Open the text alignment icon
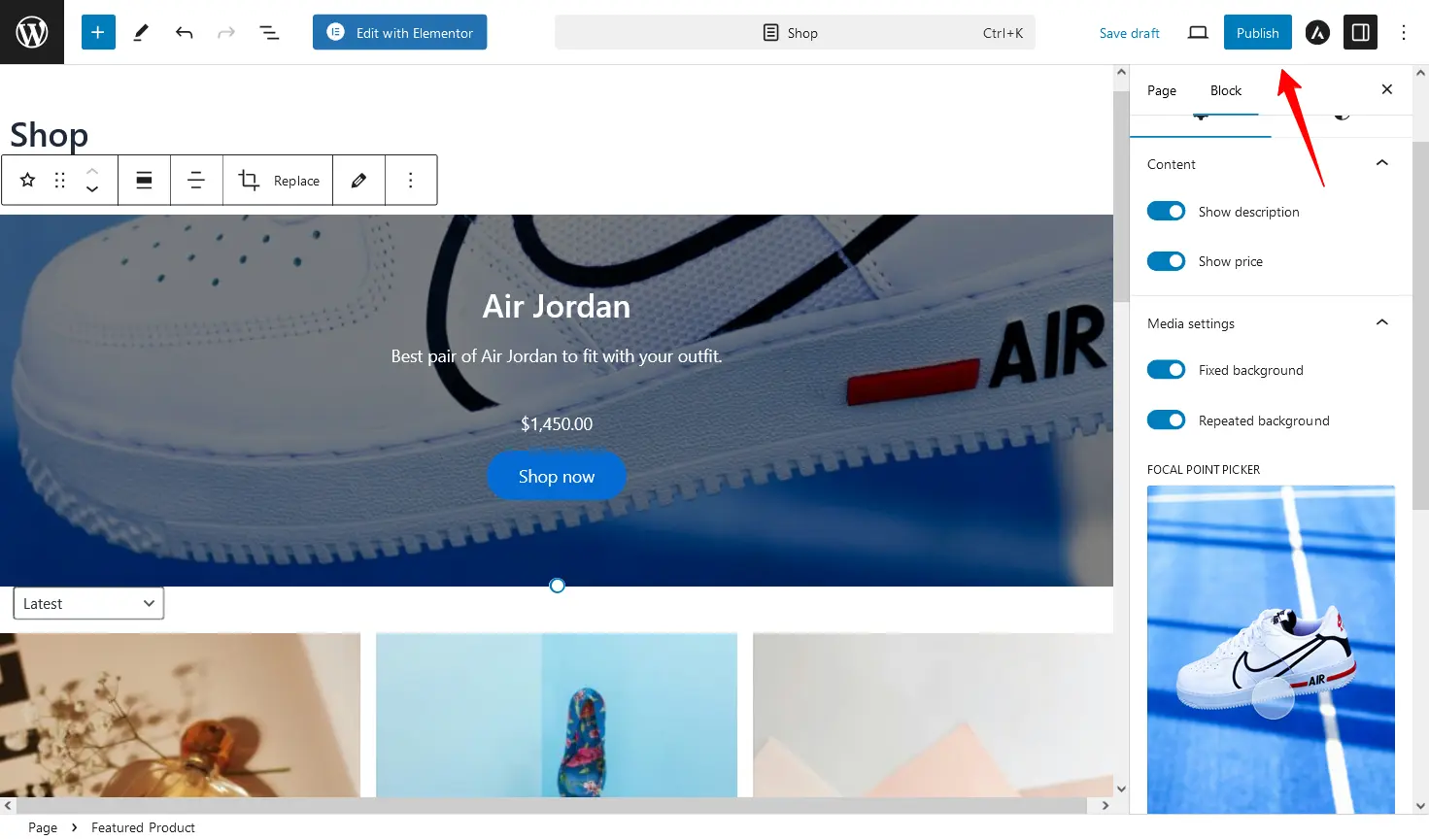Image resolution: width=1429 pixels, height=840 pixels. (x=196, y=180)
